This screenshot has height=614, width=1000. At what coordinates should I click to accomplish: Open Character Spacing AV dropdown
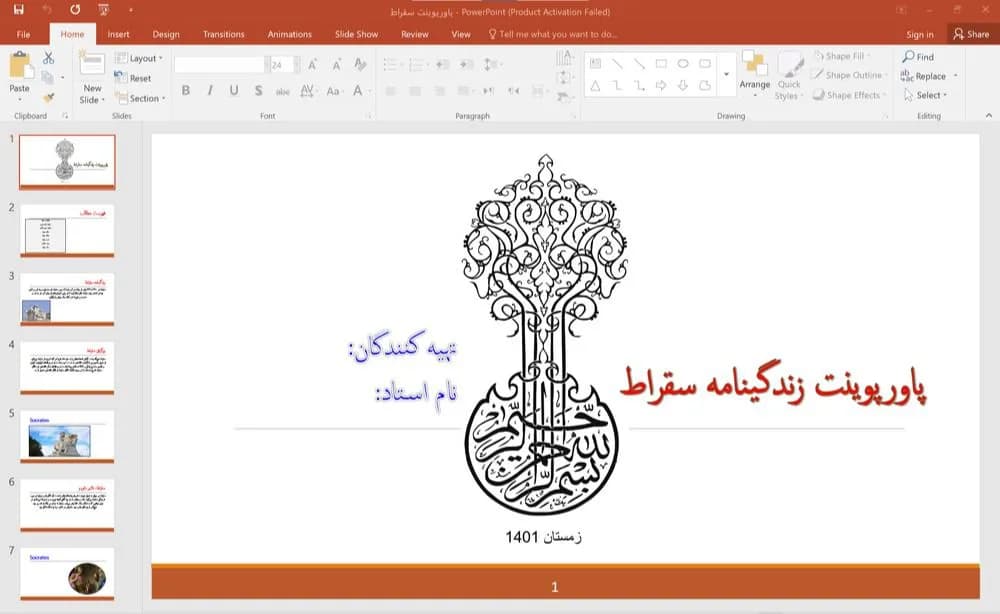click(308, 91)
